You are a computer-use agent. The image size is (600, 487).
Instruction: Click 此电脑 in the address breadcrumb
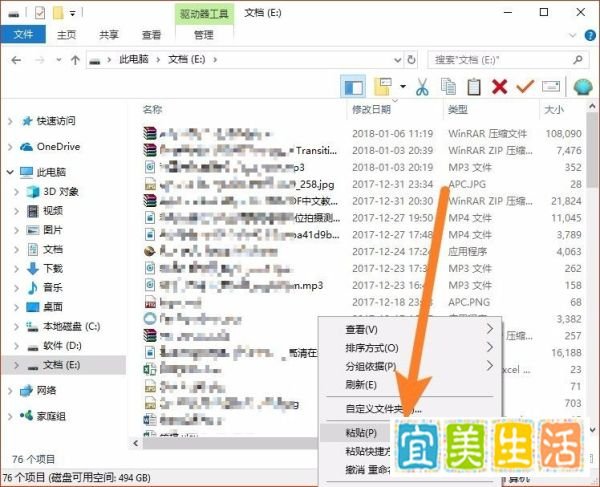pyautogui.click(x=134, y=59)
